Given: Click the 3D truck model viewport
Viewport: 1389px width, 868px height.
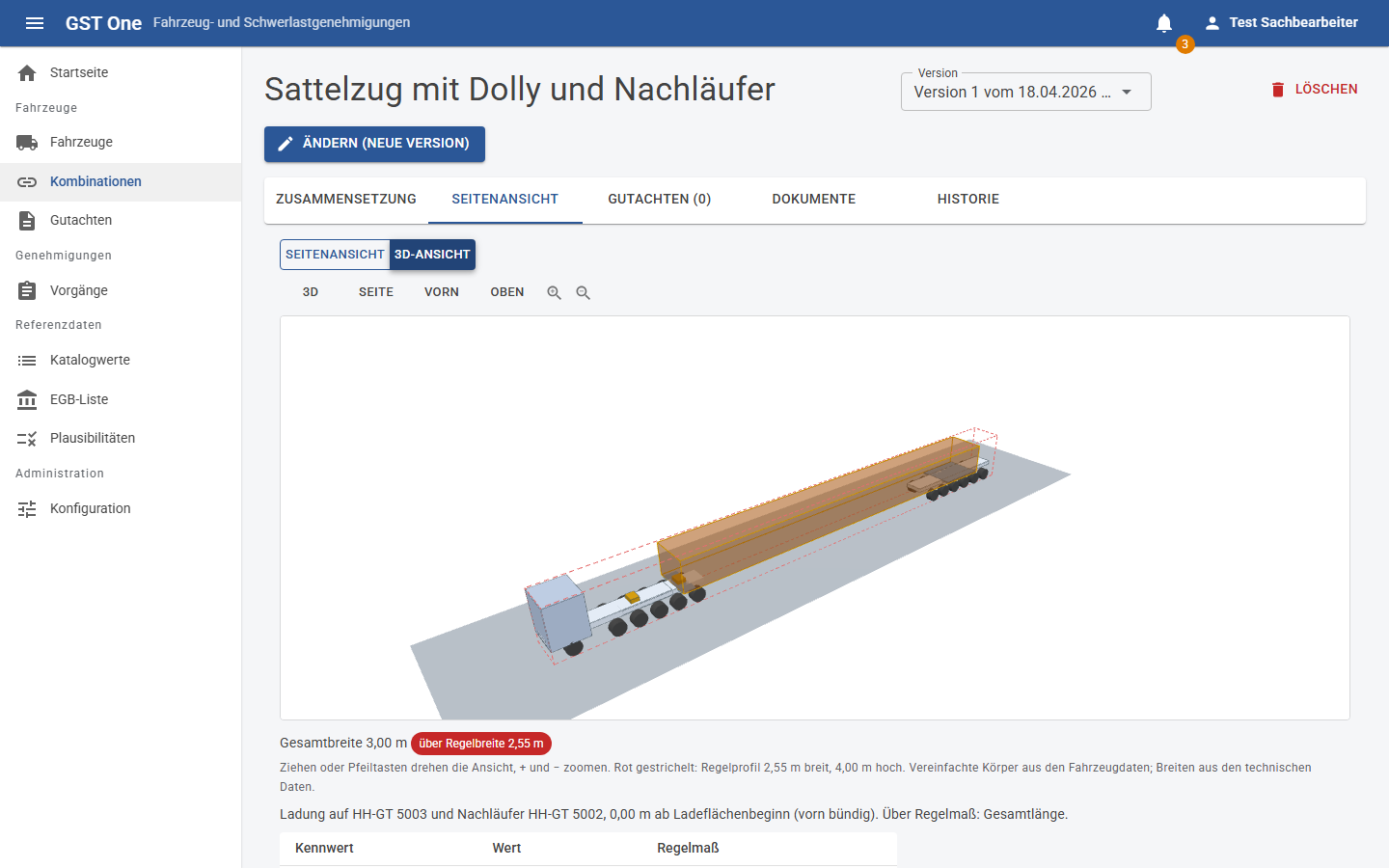Looking at the screenshot, I should 815,518.
